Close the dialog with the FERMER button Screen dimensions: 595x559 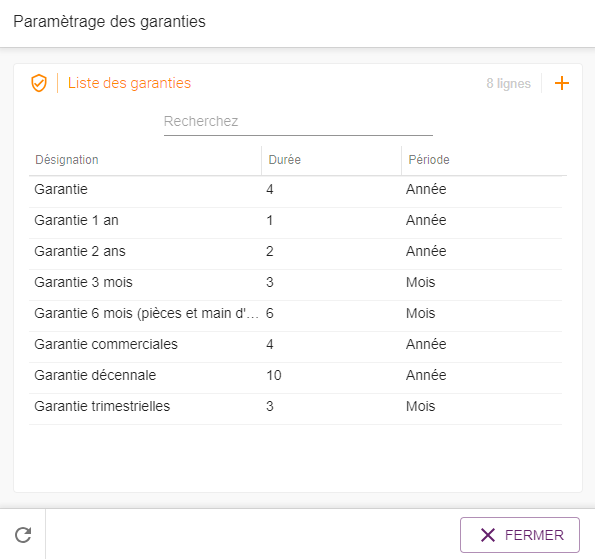[x=519, y=535]
